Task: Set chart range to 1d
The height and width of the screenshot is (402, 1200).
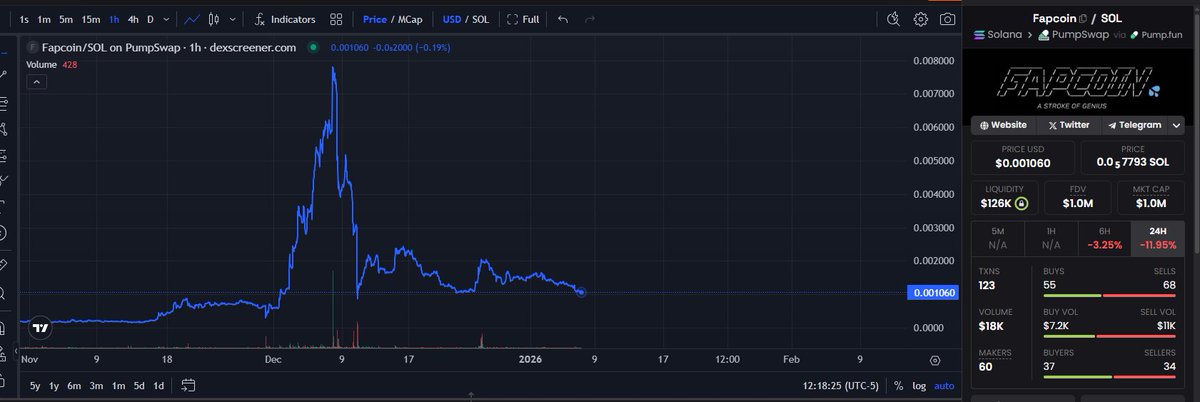Action: coord(158,385)
